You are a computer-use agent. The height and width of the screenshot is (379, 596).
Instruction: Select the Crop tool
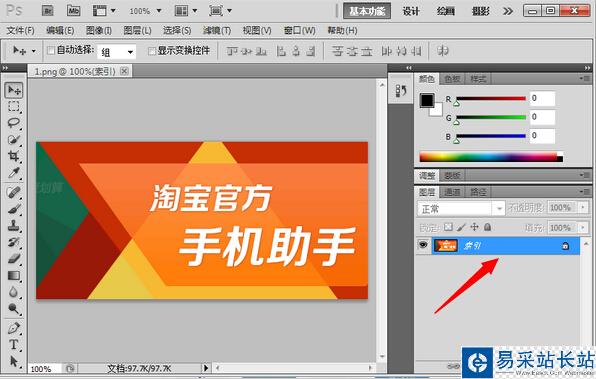[x=14, y=156]
